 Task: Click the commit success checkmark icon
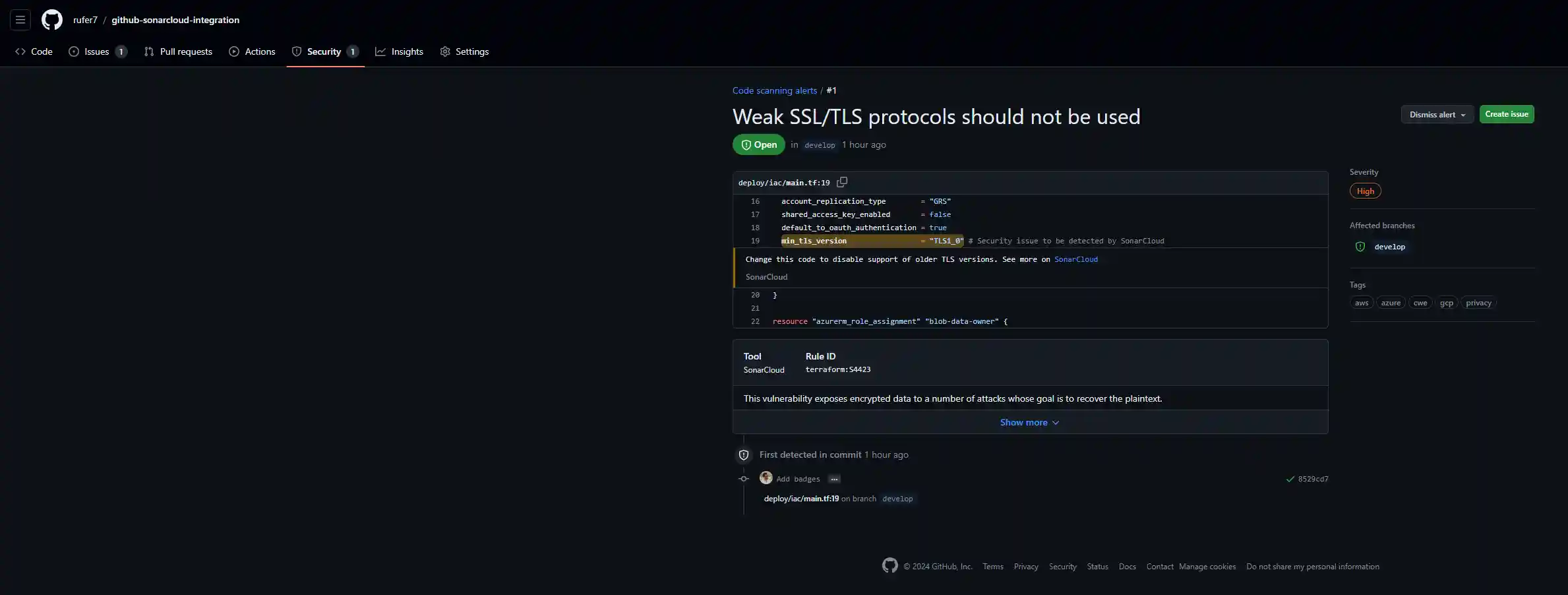[x=1290, y=479]
